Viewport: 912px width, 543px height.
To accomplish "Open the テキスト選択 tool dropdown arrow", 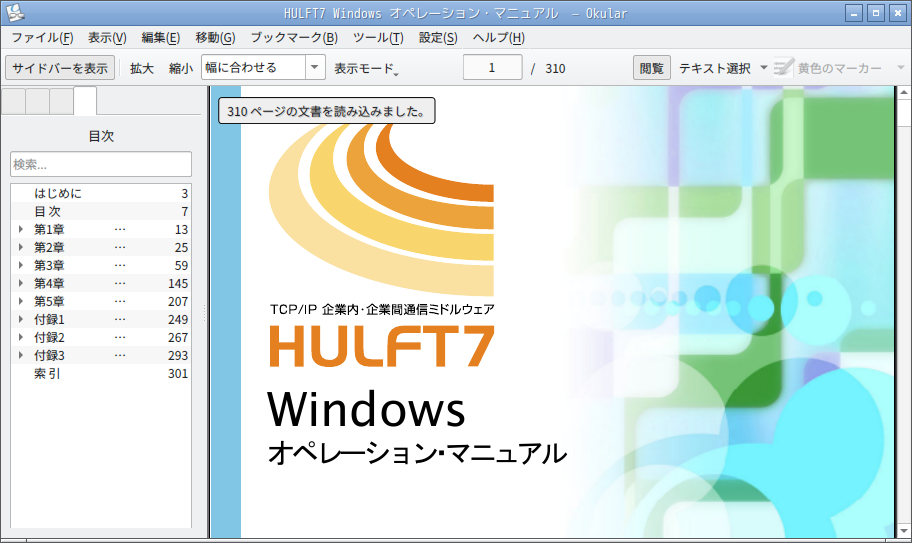I will [764, 67].
